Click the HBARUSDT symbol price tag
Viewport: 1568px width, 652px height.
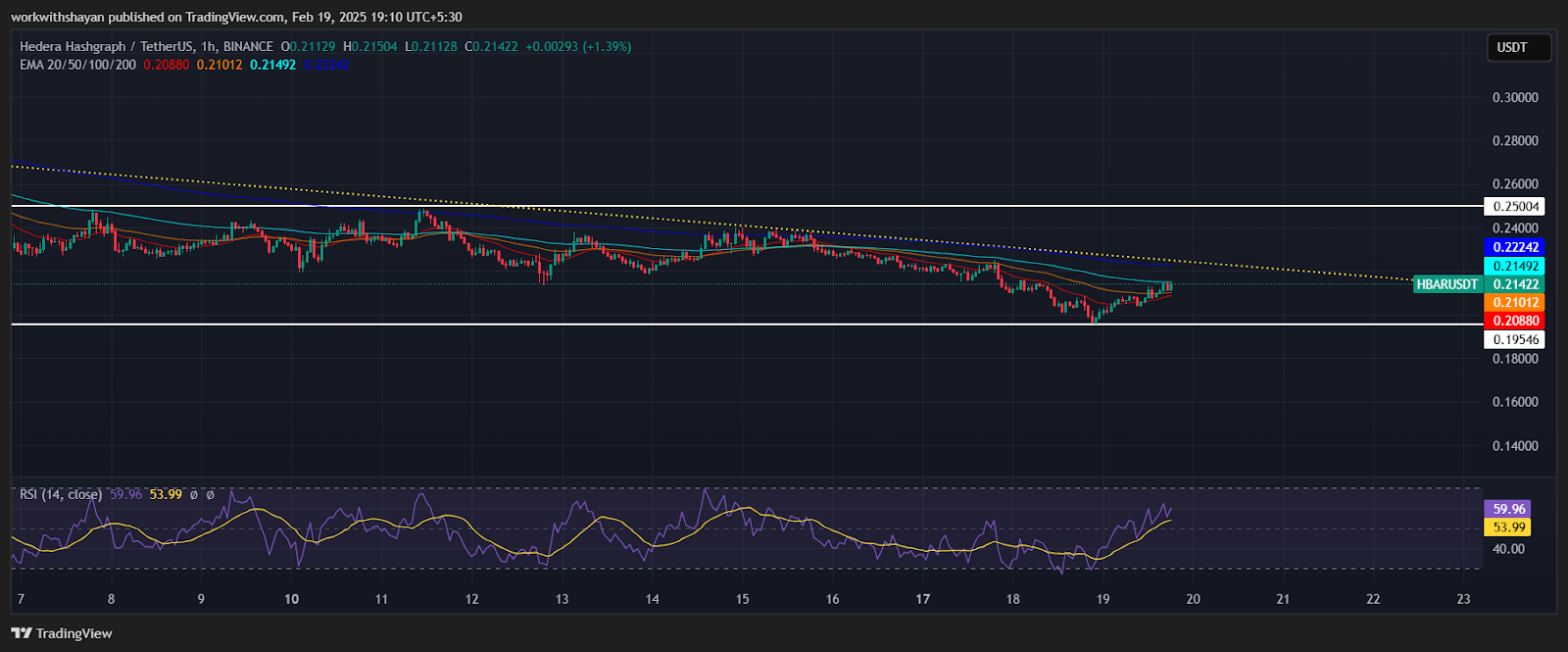1446,284
